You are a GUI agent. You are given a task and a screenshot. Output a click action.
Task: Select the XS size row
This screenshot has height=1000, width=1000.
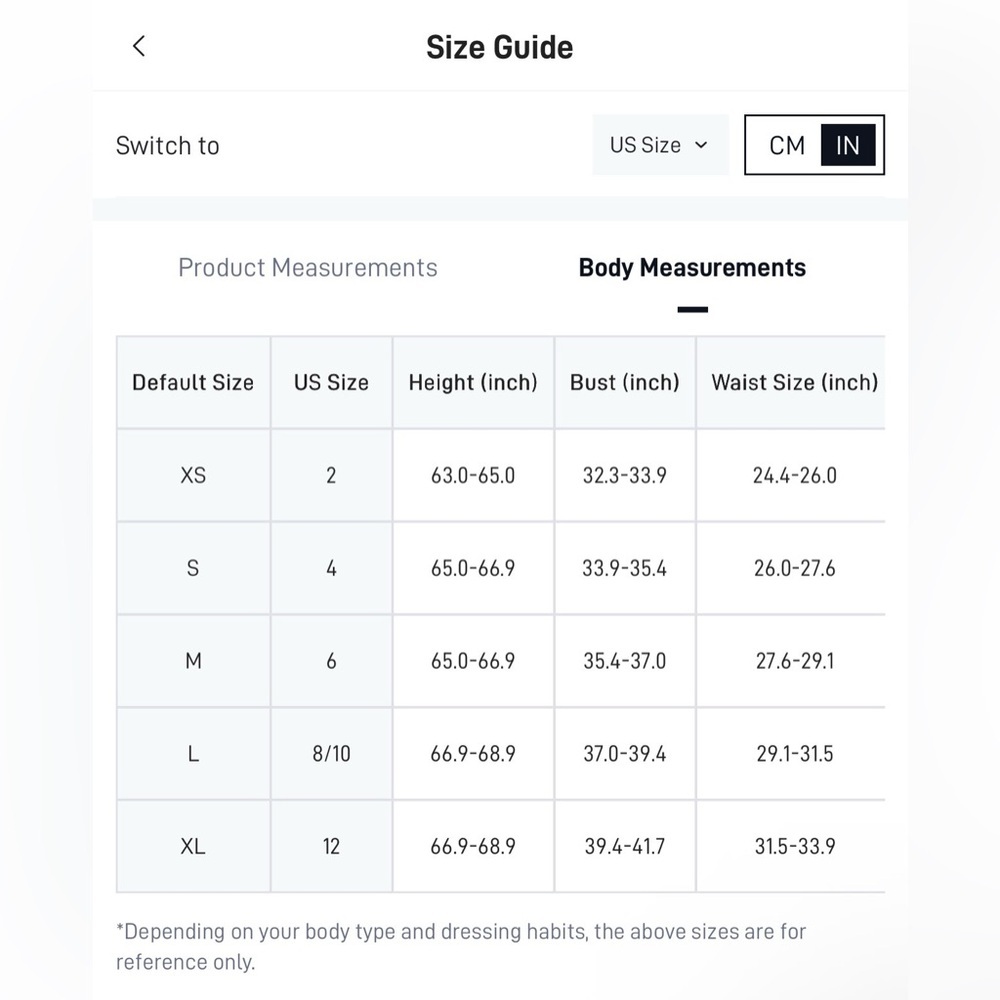pos(501,475)
